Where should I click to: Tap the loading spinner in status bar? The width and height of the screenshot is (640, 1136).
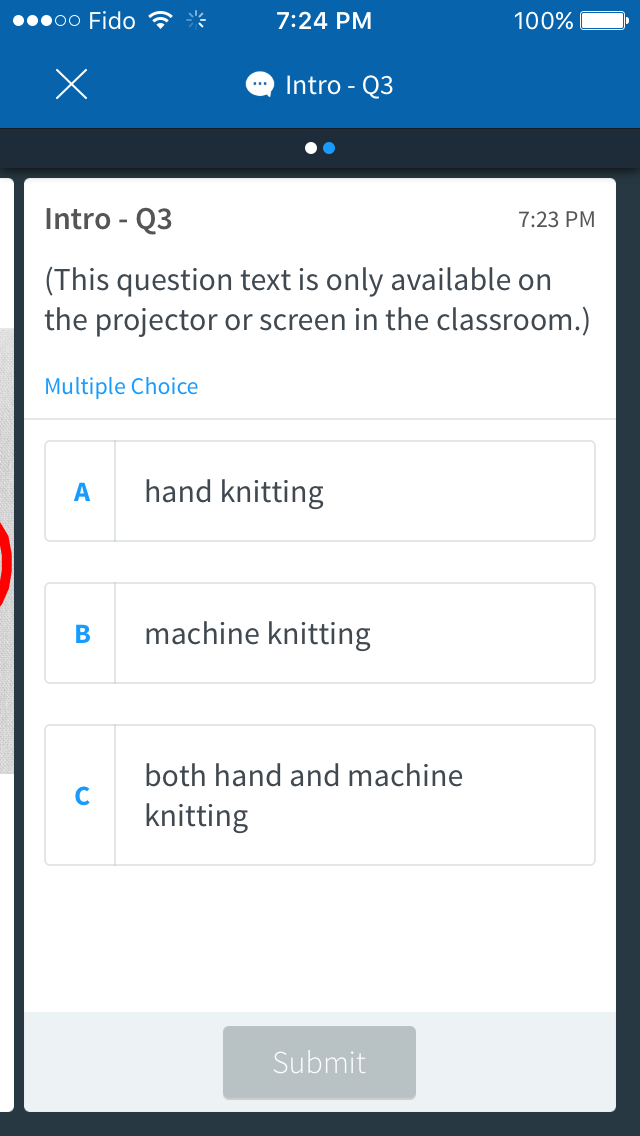coord(195,19)
